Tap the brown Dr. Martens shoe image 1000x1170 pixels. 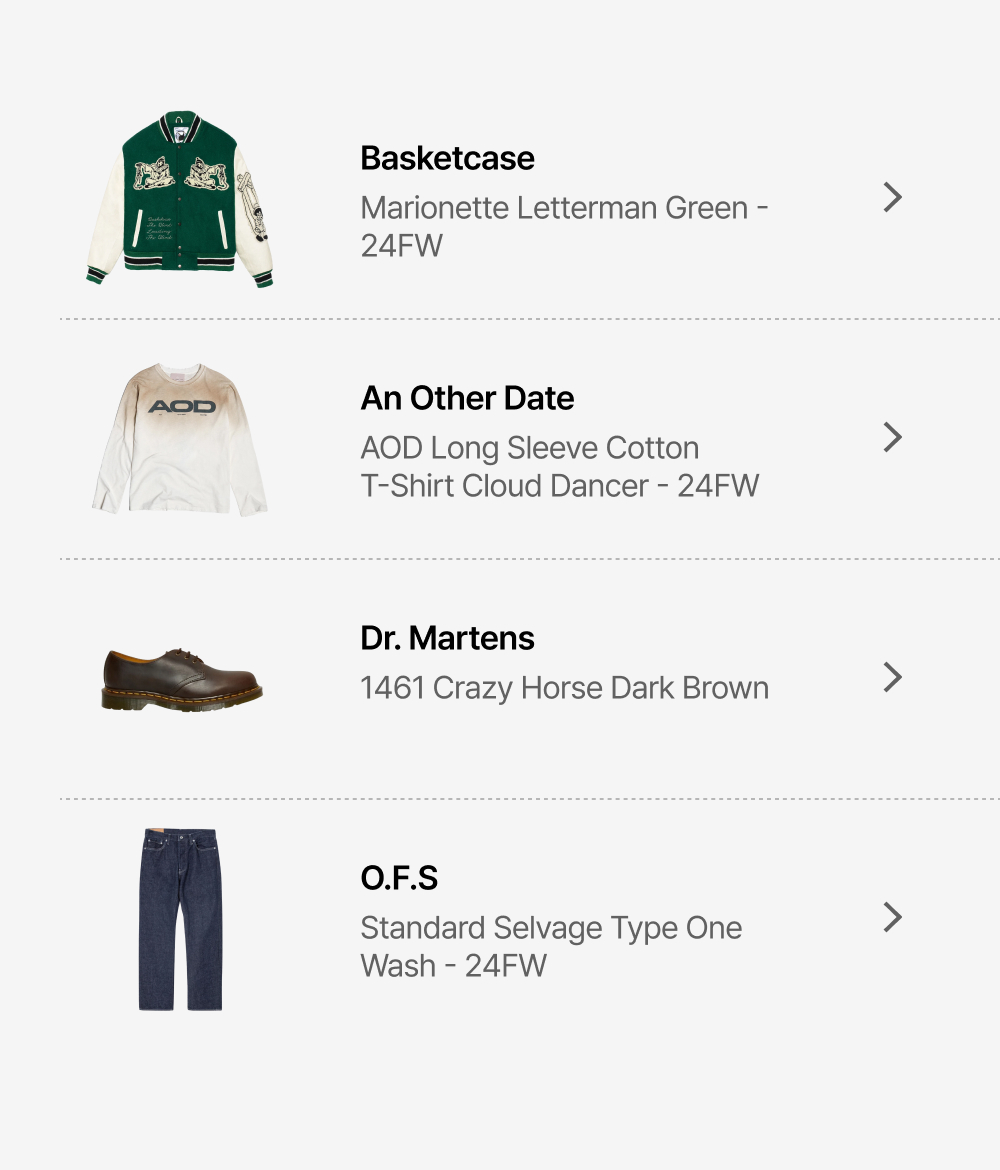(x=181, y=679)
